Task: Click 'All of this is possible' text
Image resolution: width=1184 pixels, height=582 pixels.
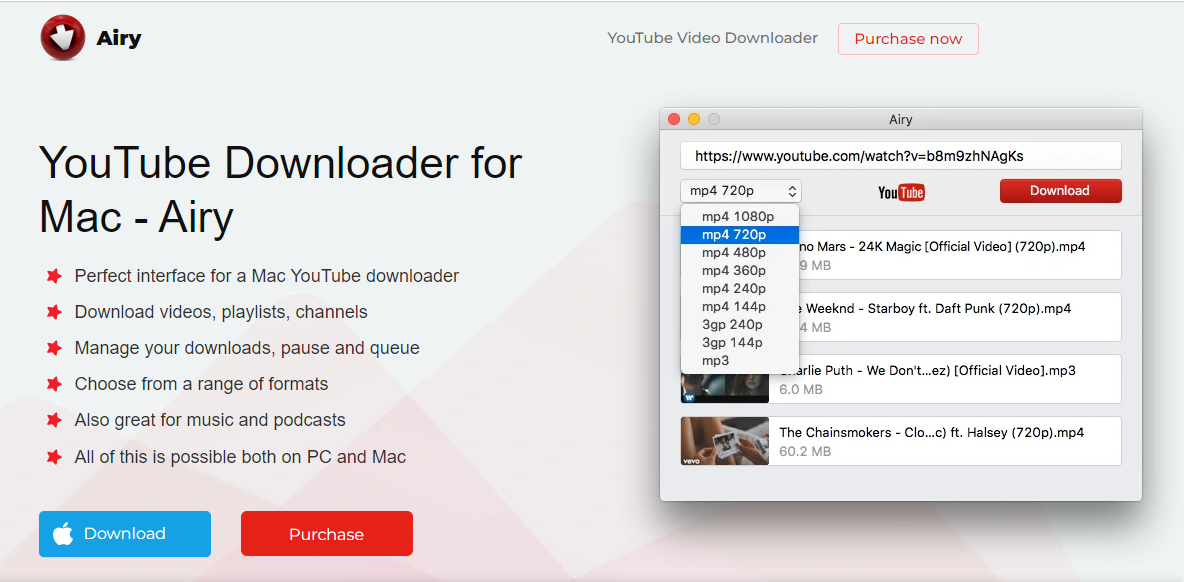Action: coord(240,457)
